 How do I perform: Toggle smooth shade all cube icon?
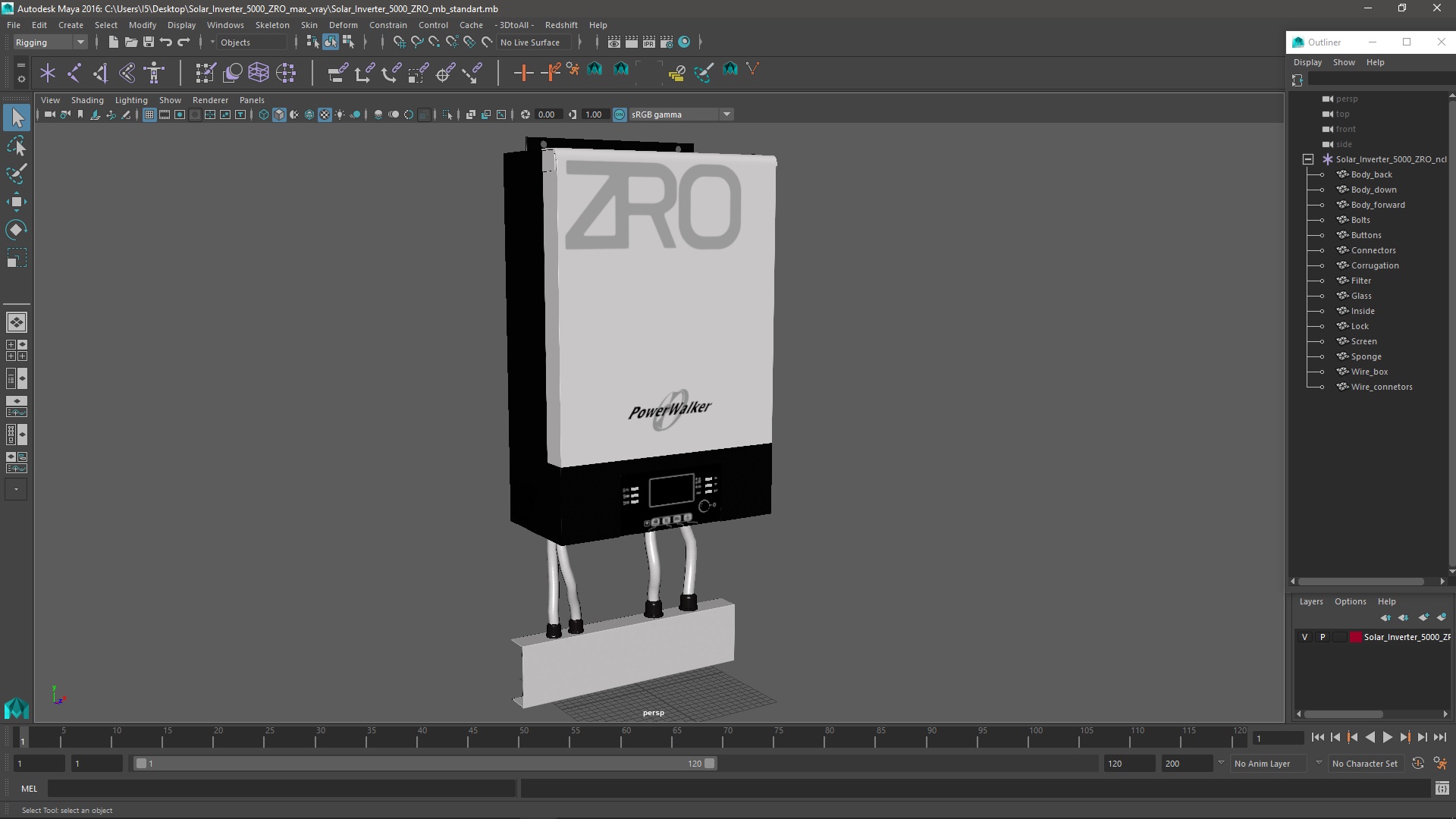tap(279, 115)
